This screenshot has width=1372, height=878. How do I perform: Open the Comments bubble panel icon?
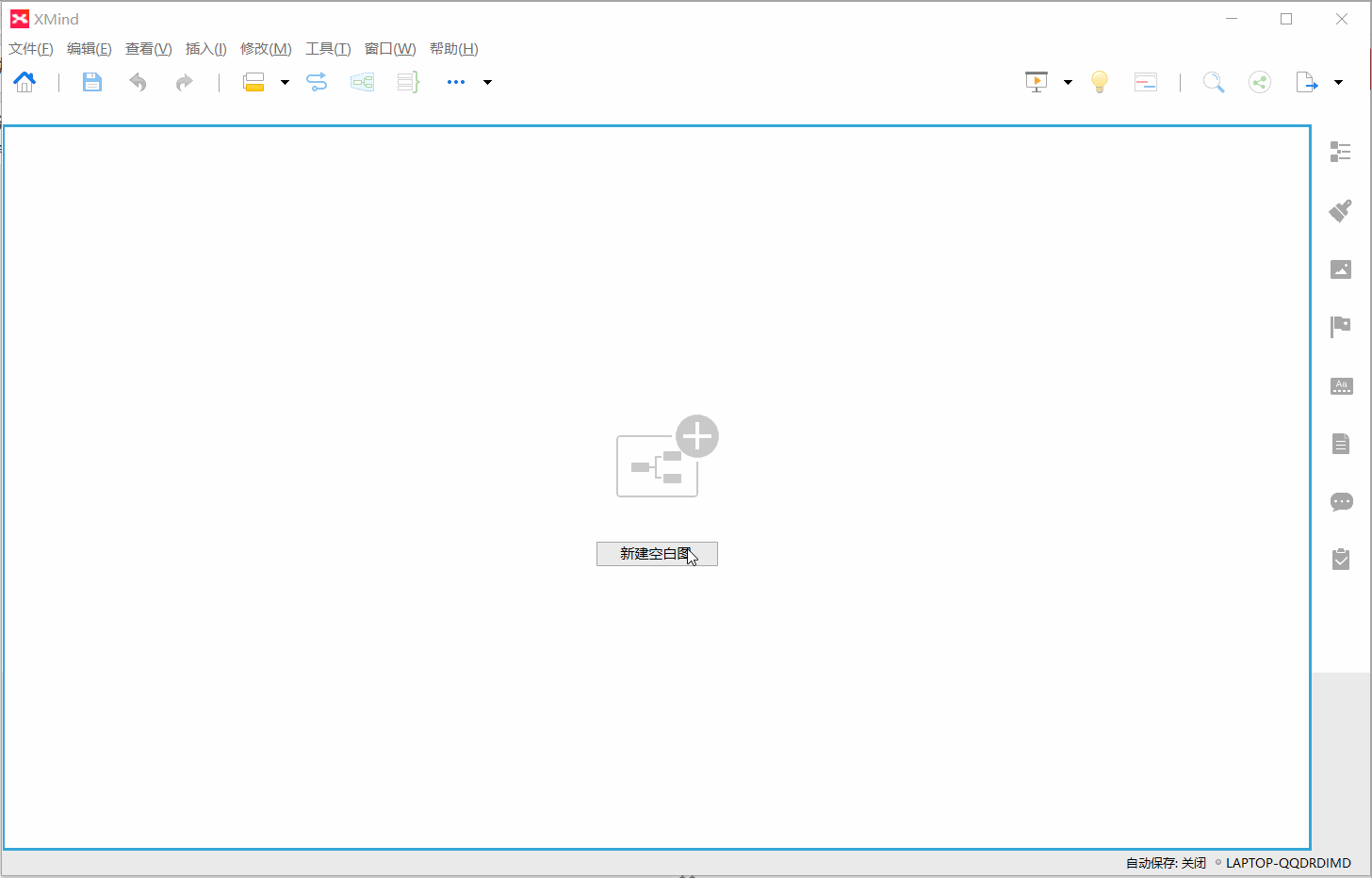click(1341, 501)
